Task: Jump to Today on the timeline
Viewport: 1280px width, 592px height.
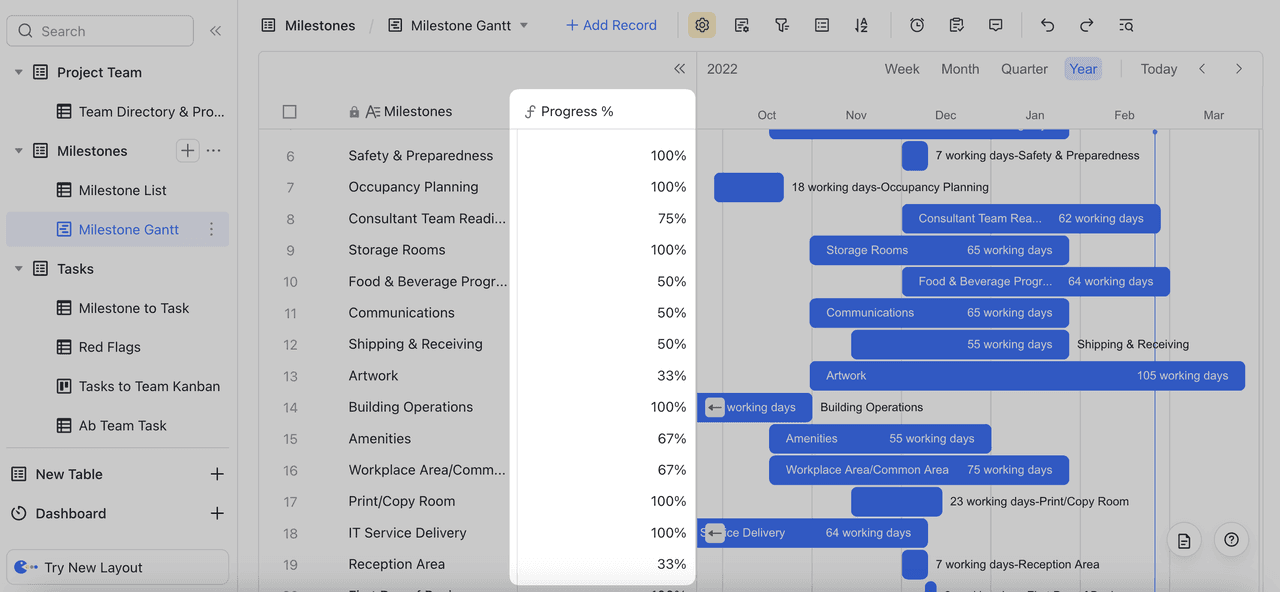Action: tap(1159, 69)
